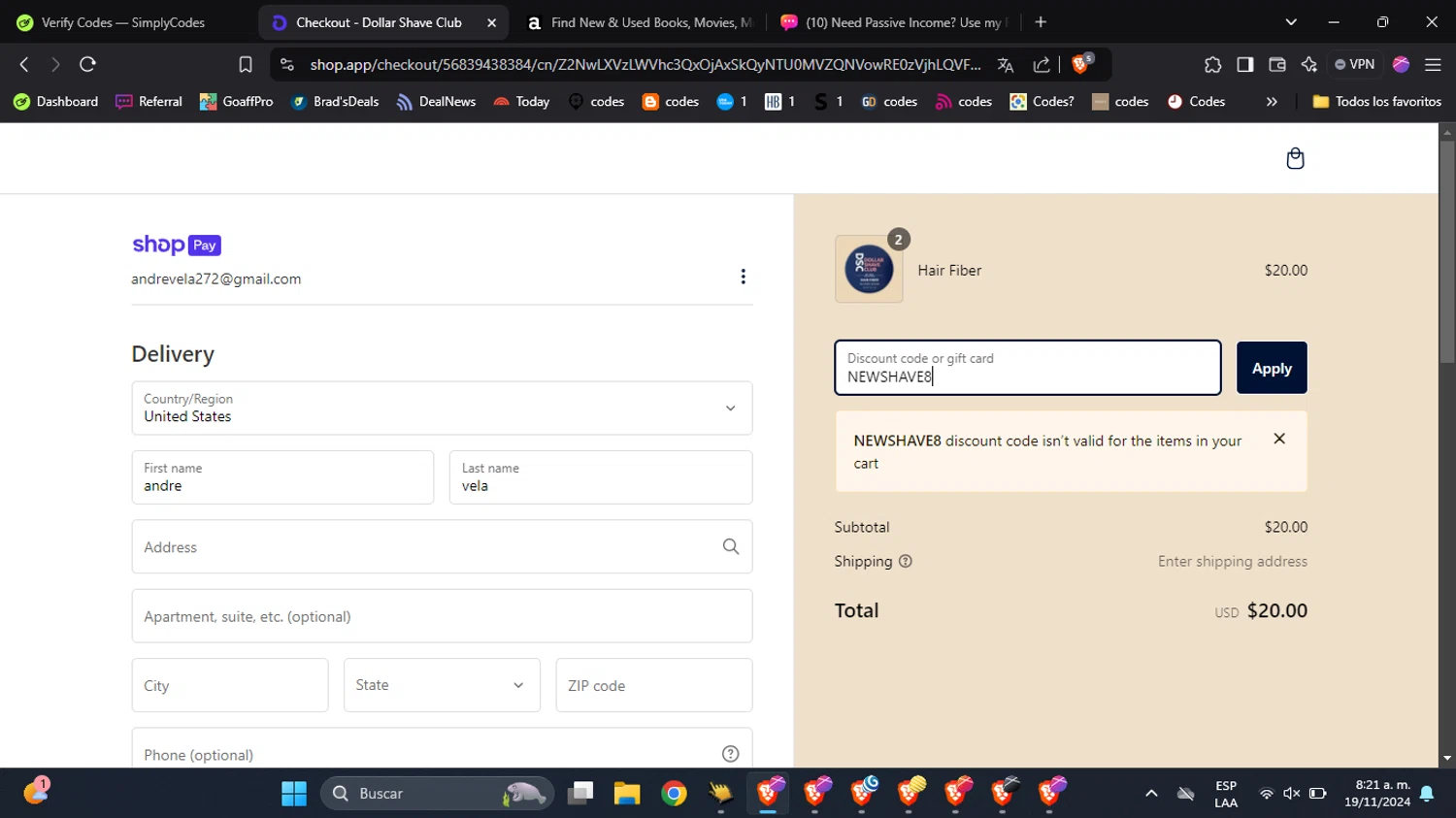
Task: Click the Address input field
Action: (x=442, y=546)
